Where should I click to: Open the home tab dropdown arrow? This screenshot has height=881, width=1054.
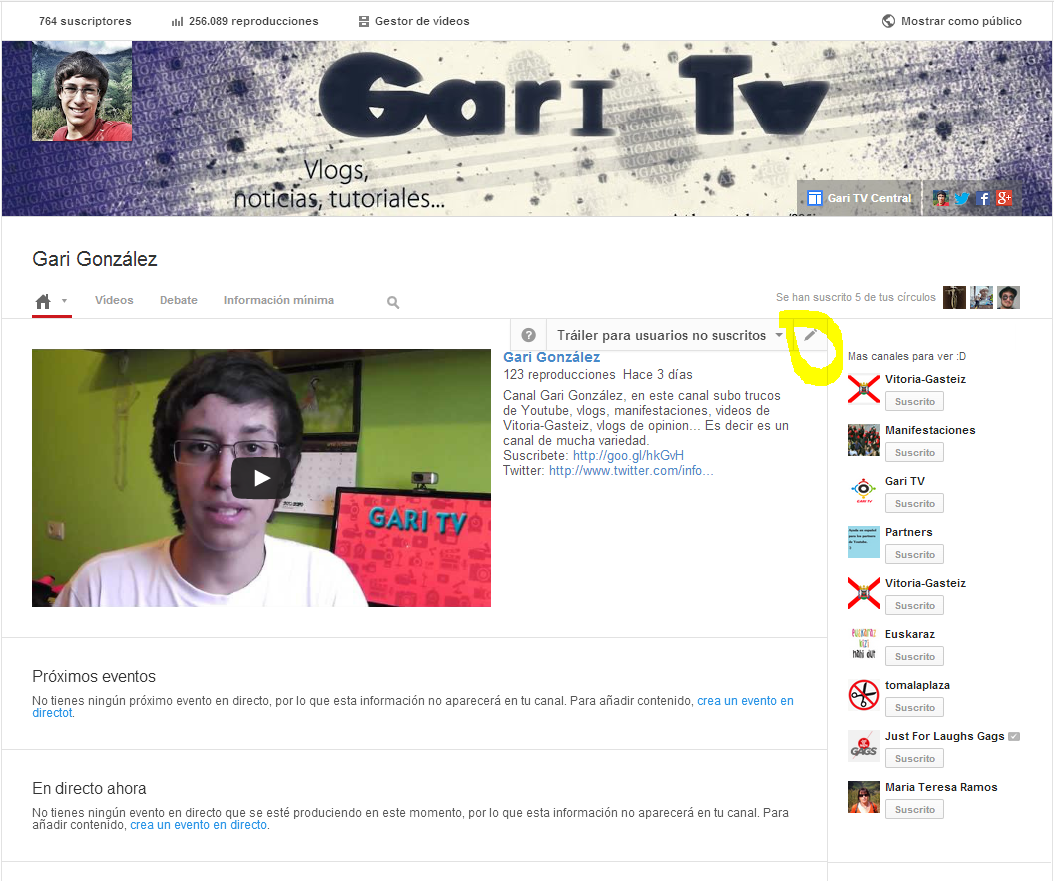[x=65, y=301]
